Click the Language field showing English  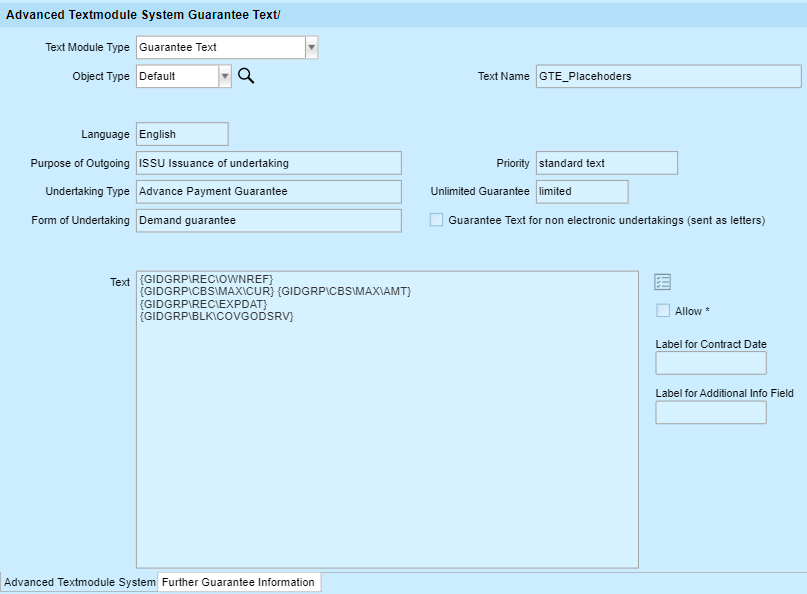point(182,134)
